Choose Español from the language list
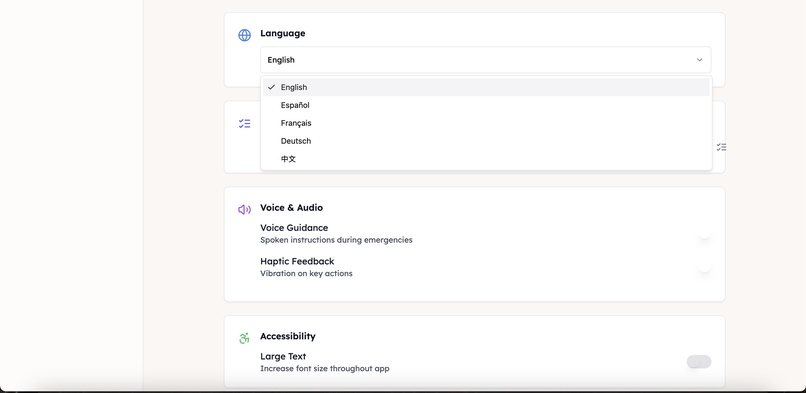The width and height of the screenshot is (806, 393). point(486,105)
